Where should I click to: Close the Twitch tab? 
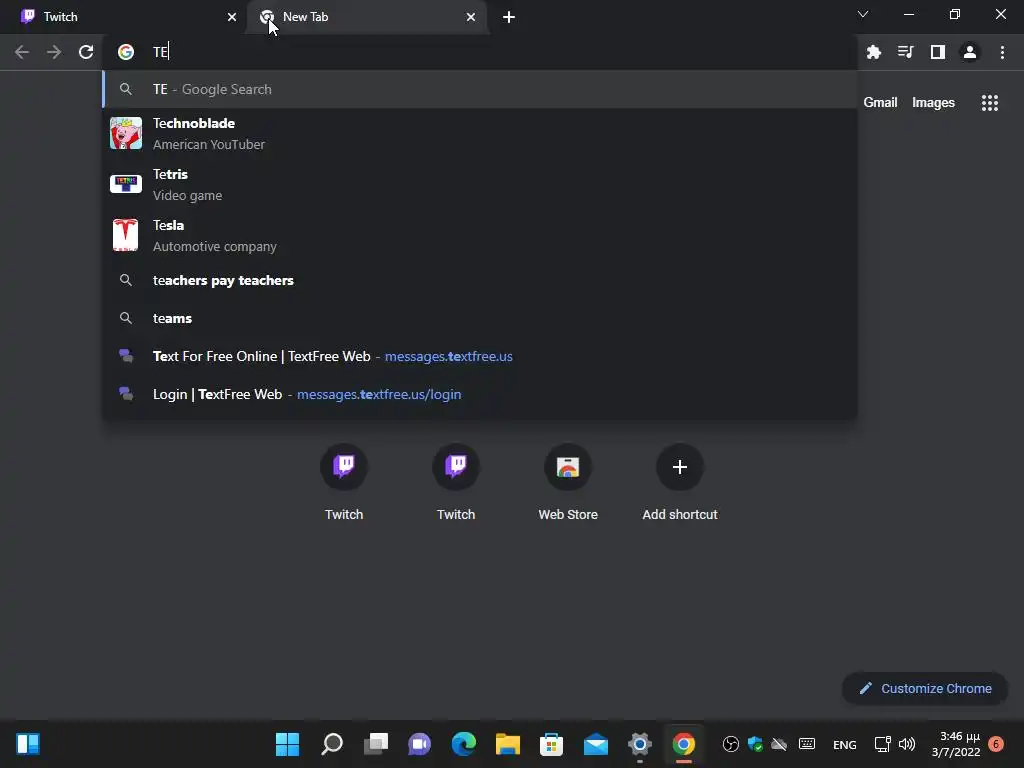[232, 17]
